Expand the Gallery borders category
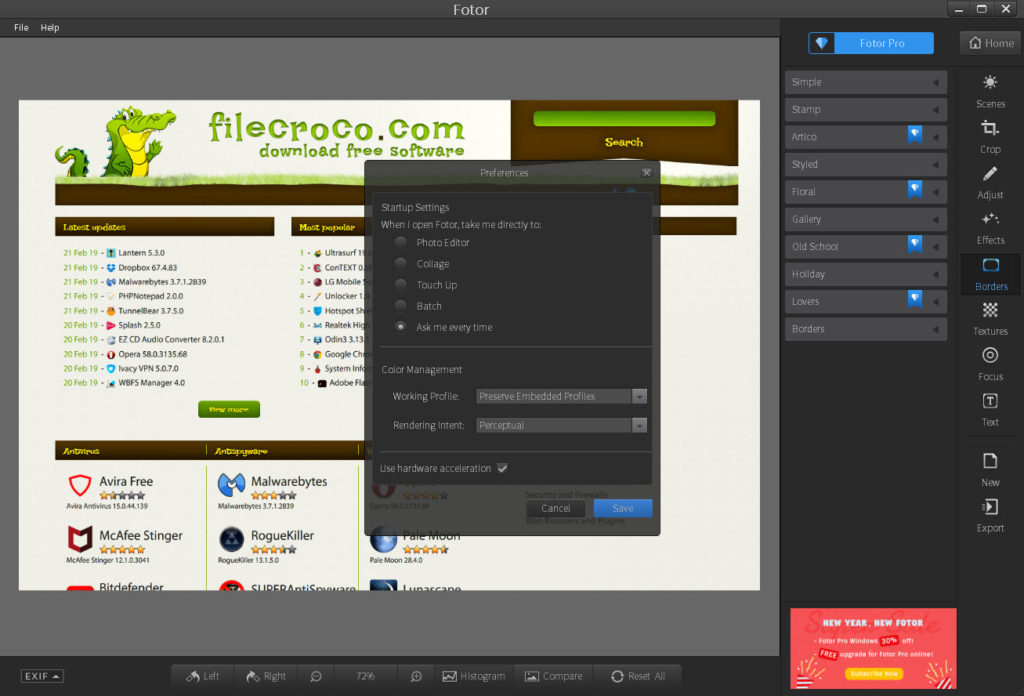 [866, 219]
